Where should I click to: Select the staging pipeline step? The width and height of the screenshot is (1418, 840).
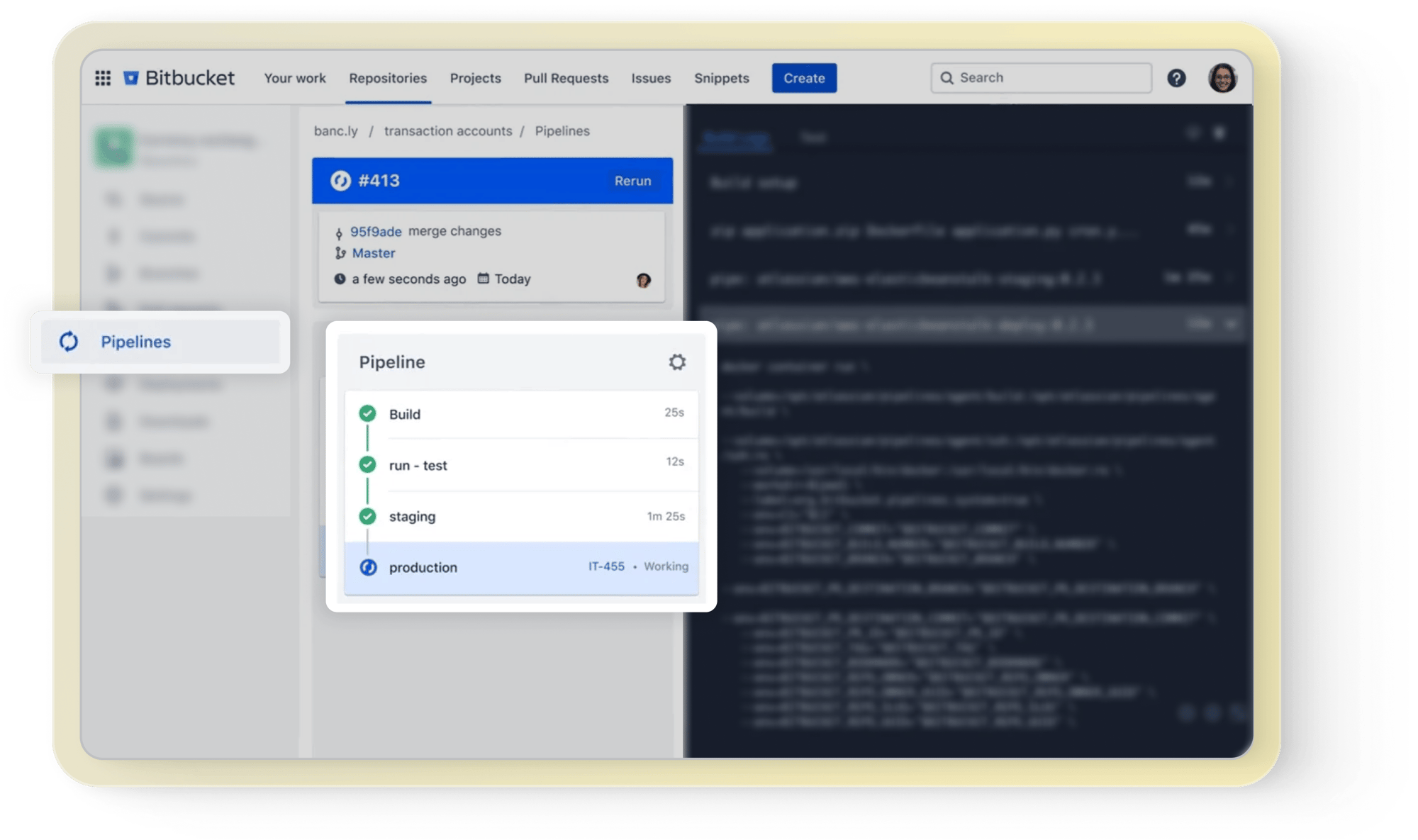point(521,516)
